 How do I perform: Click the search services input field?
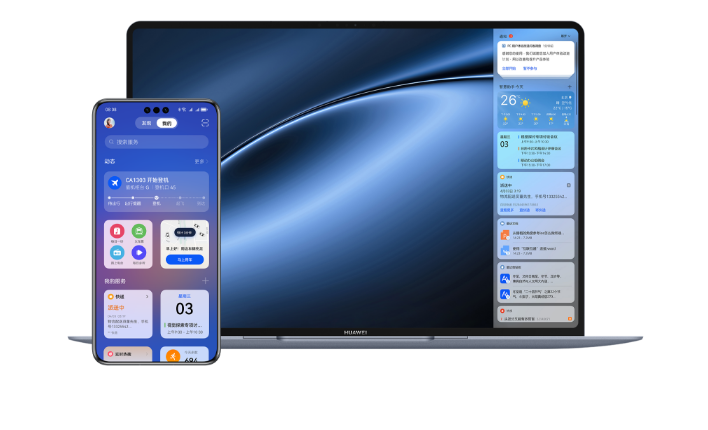[x=157, y=142]
